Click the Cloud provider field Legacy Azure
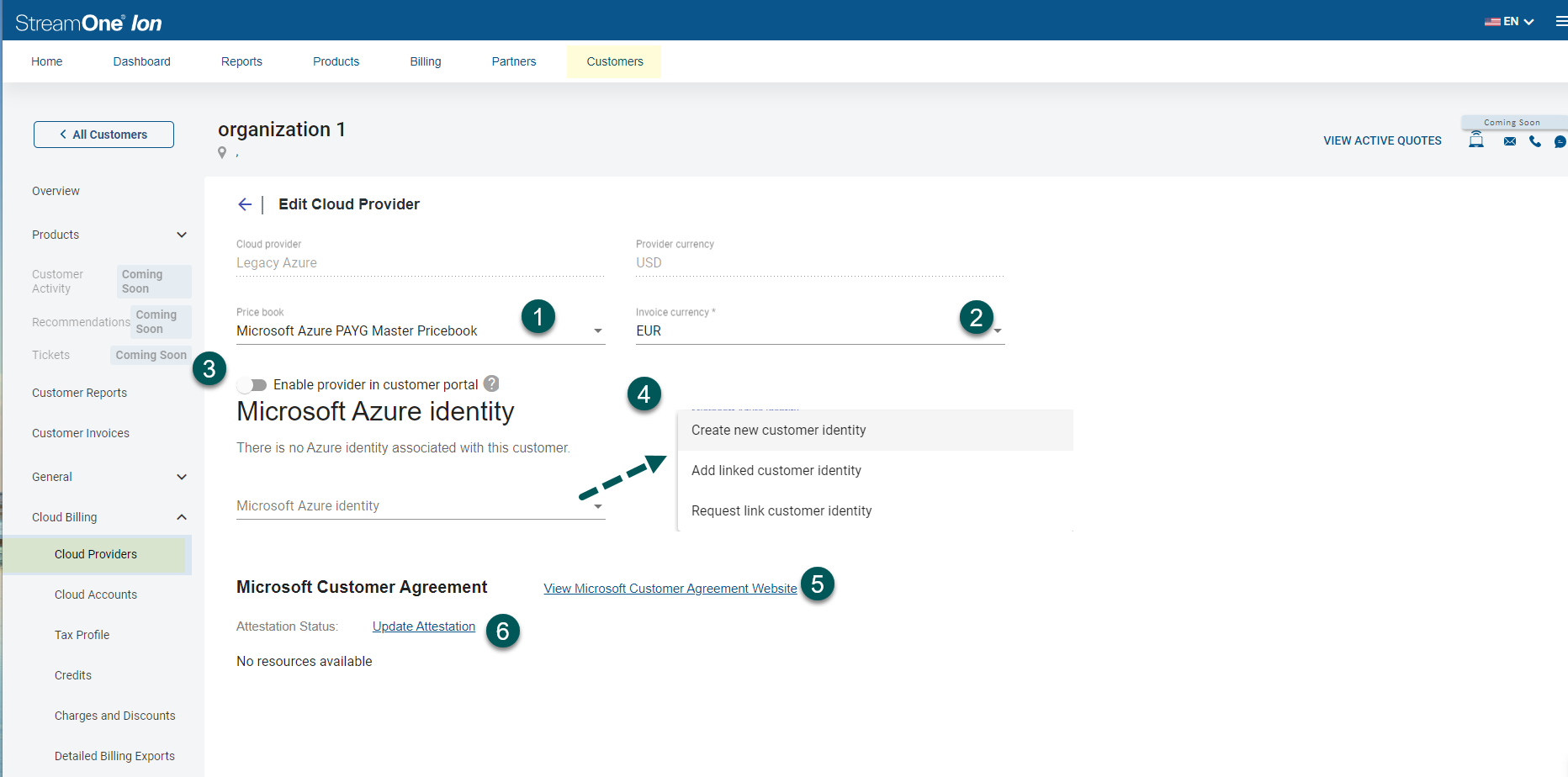Viewport: 1568px width, 777px height. click(421, 263)
